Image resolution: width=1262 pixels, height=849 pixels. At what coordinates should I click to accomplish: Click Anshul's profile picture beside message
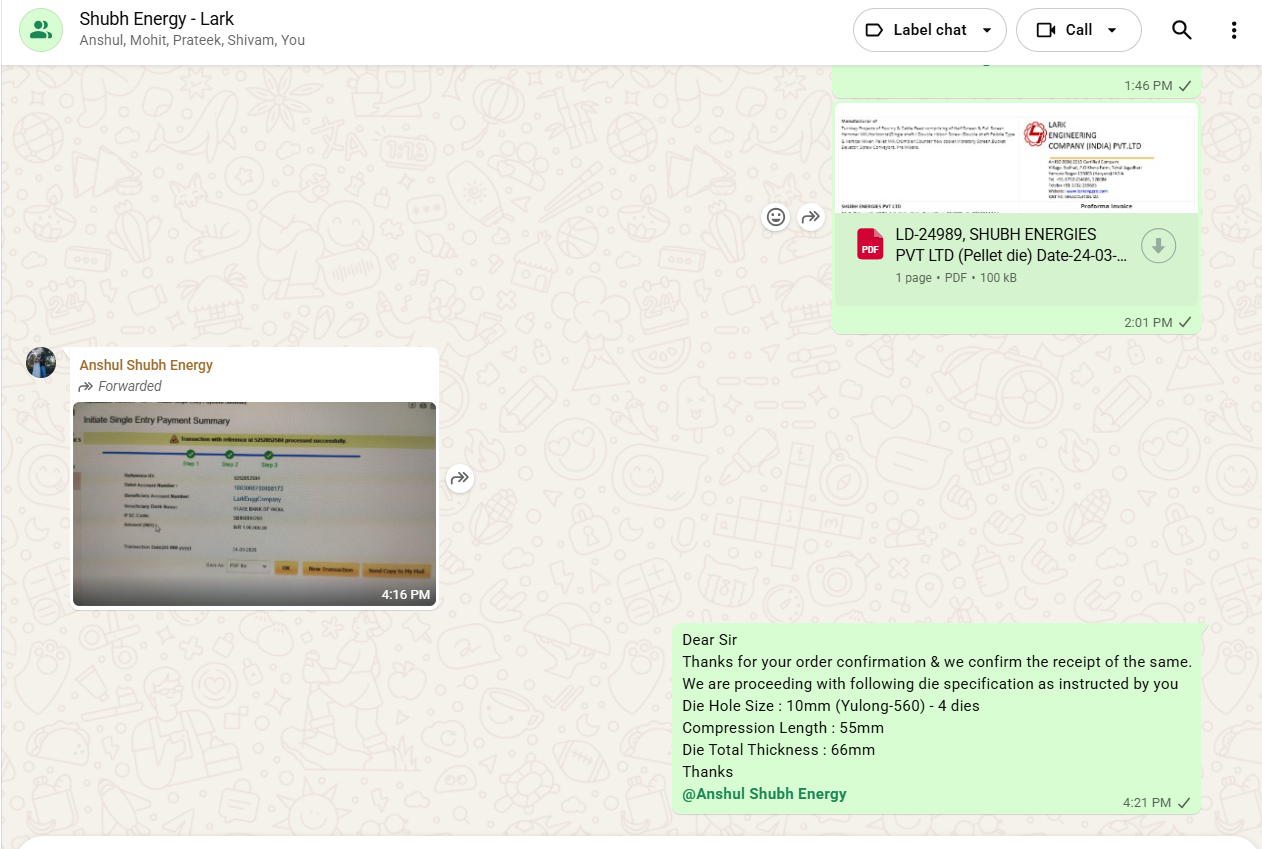point(41,363)
